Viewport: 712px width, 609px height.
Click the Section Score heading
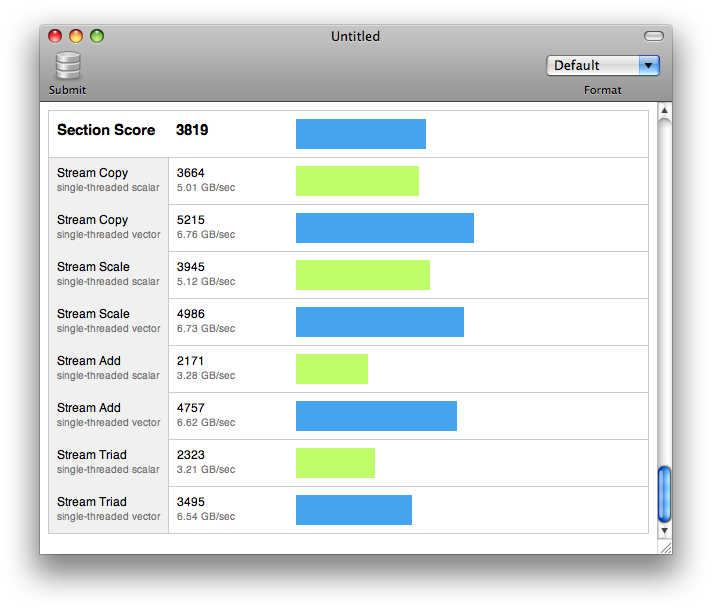[x=106, y=130]
